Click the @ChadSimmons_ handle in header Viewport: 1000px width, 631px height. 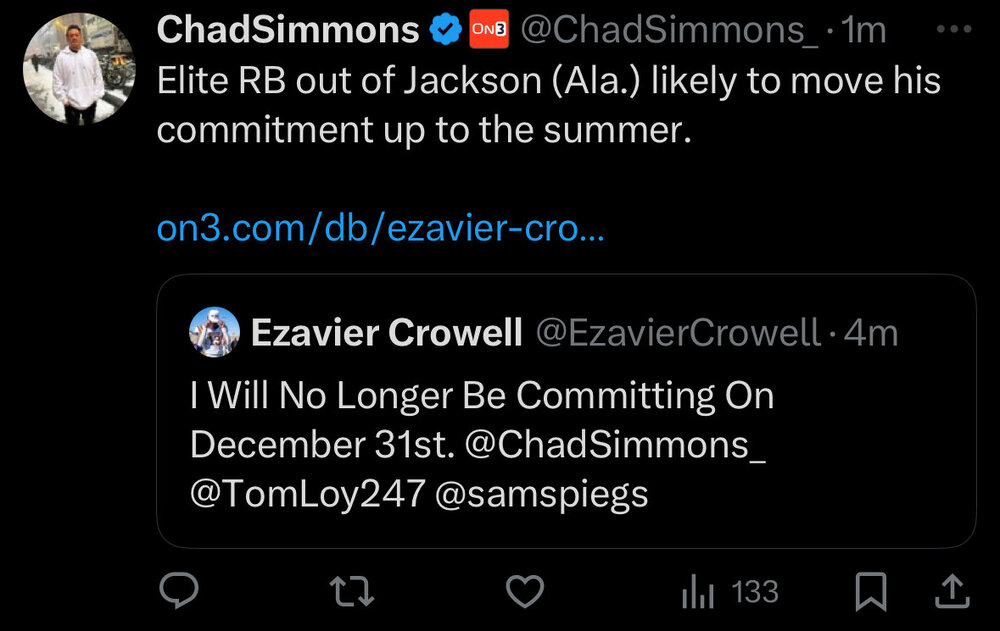coord(668,31)
